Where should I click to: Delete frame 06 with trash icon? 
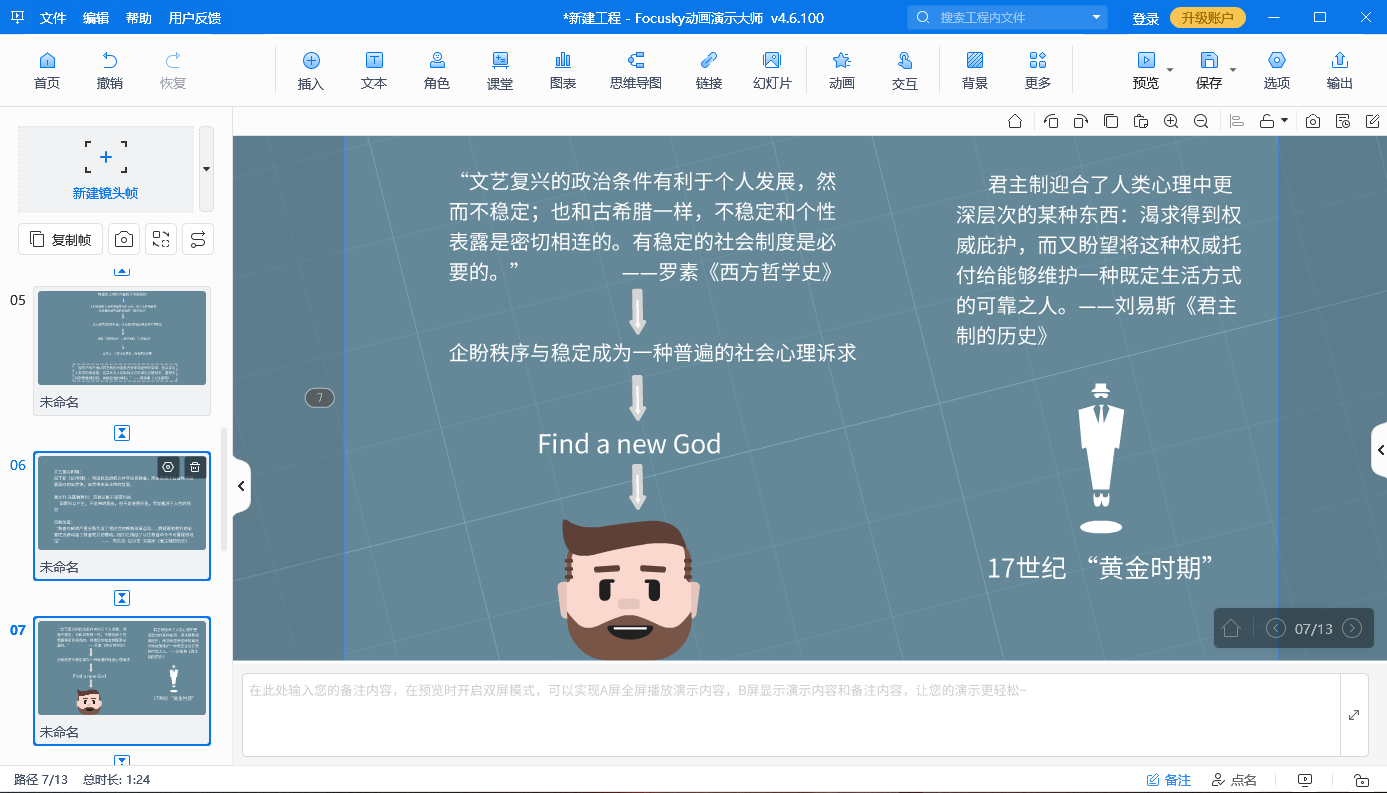[x=195, y=467]
